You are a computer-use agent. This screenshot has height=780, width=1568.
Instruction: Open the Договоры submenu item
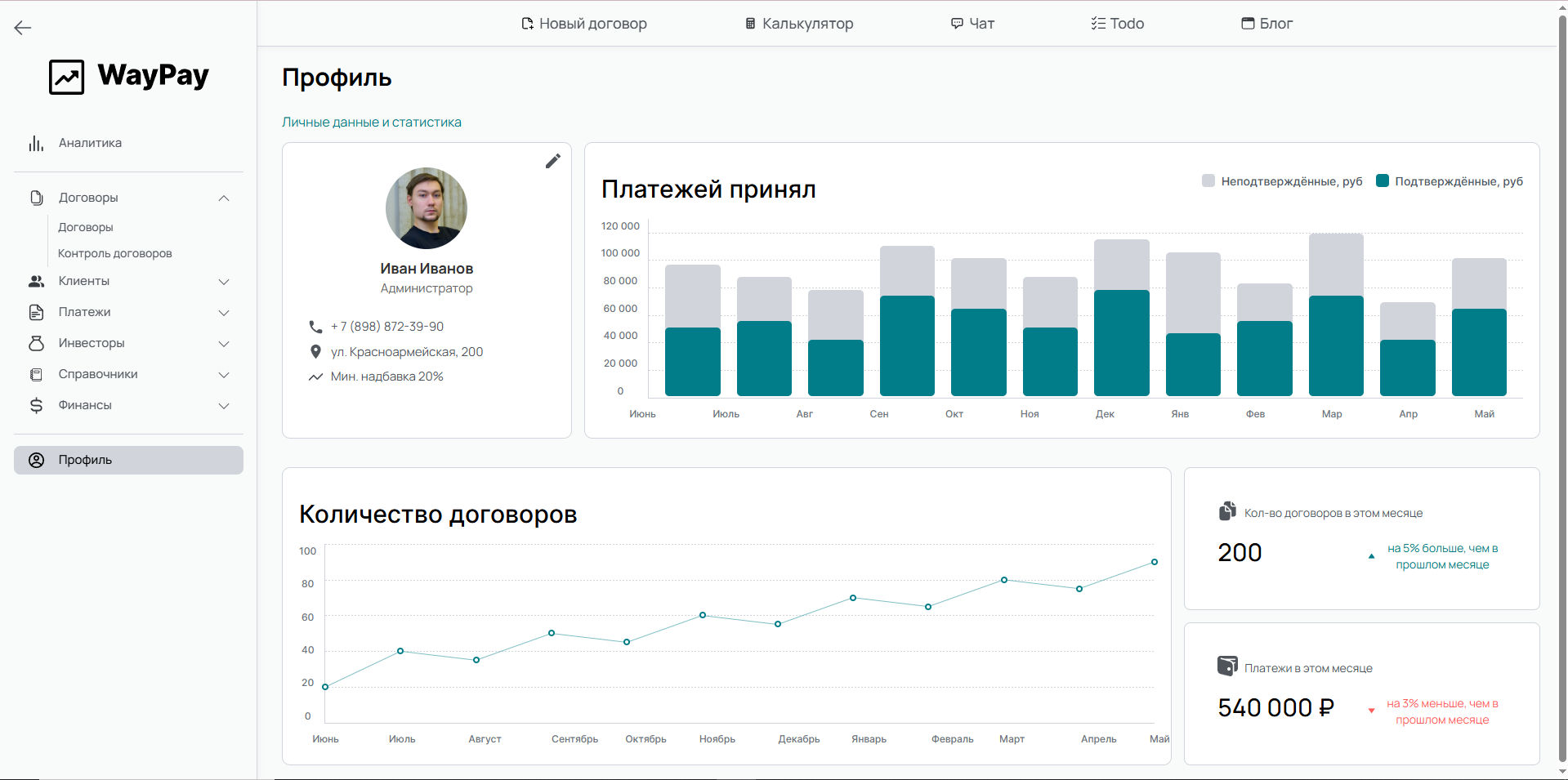86,227
